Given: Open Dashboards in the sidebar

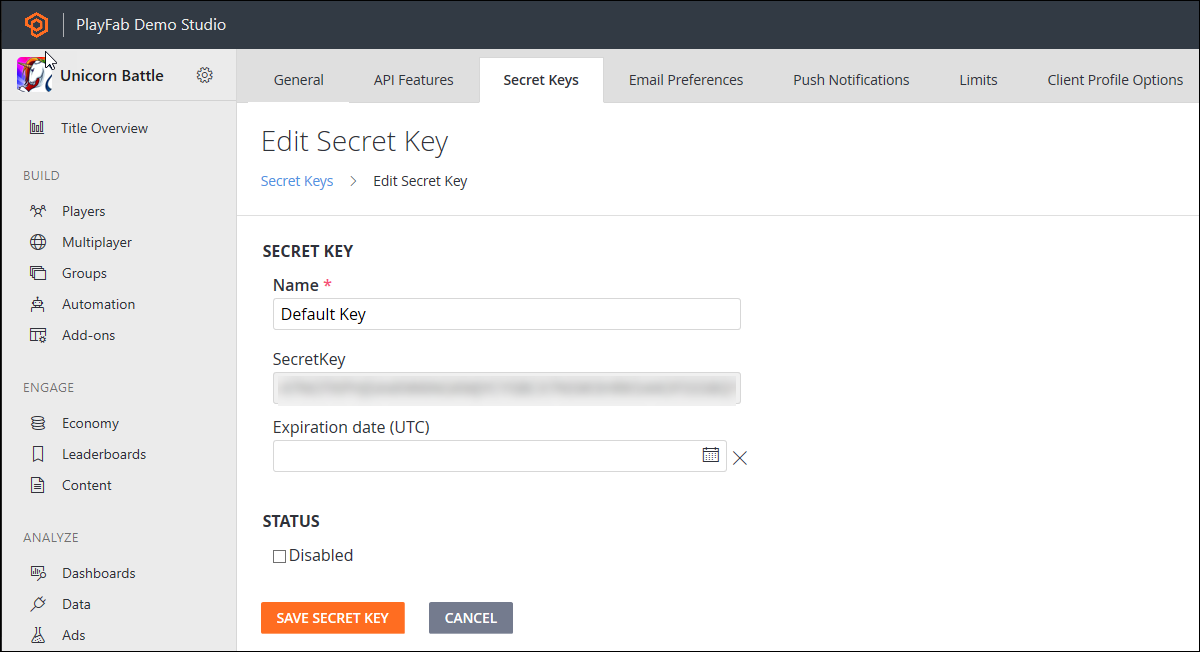Looking at the screenshot, I should click(98, 573).
